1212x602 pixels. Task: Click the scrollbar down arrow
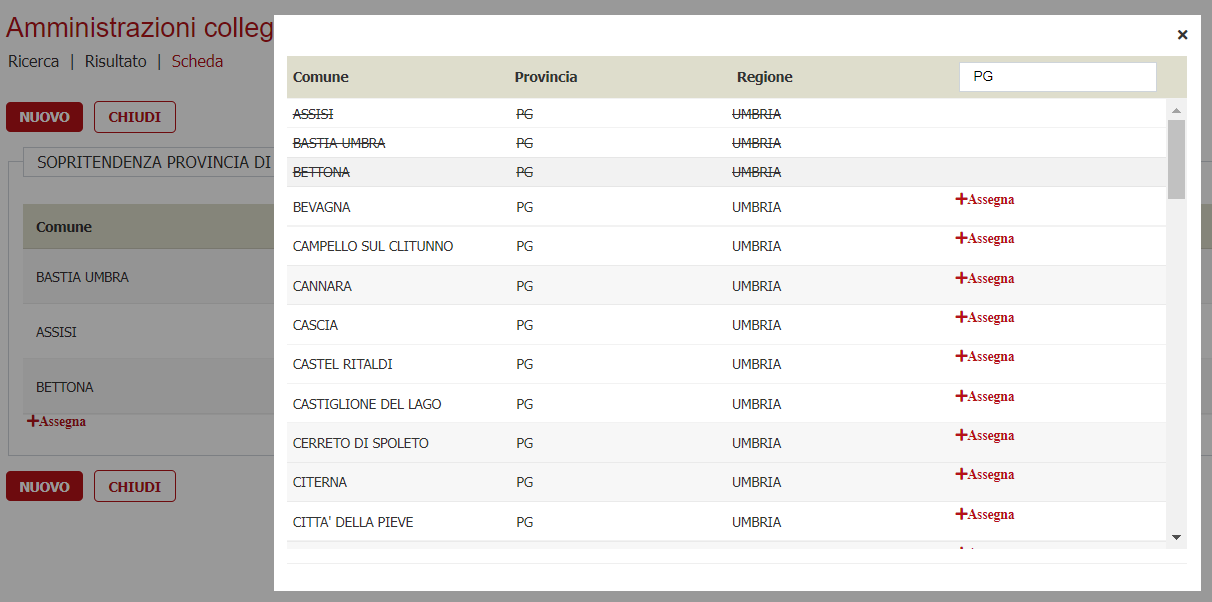(x=1175, y=538)
